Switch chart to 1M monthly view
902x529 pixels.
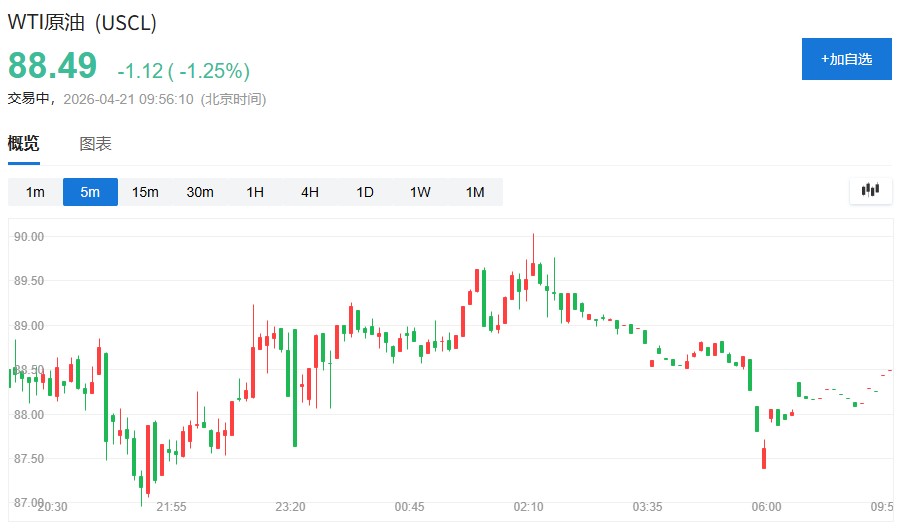475,192
